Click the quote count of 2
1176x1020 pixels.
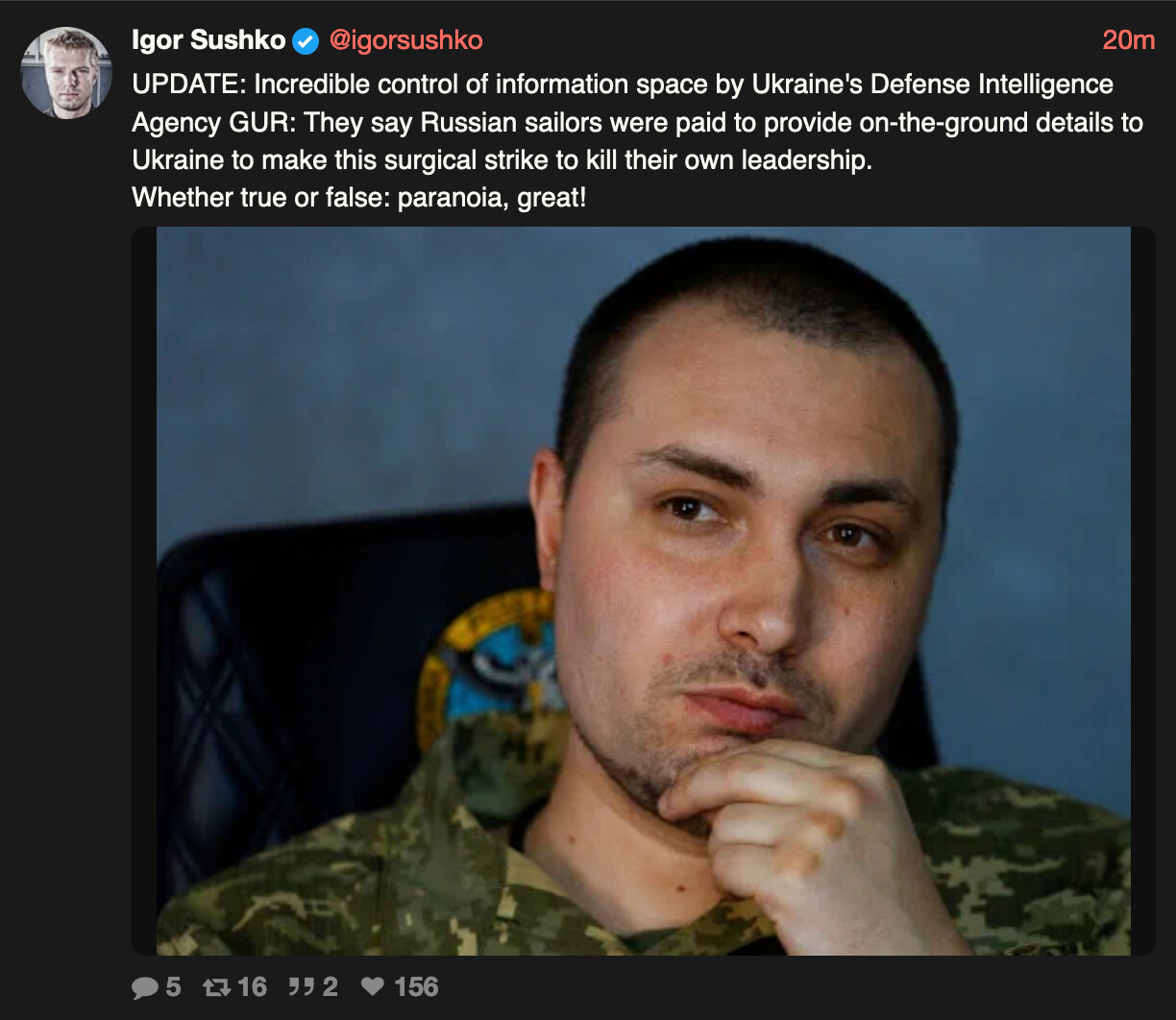(x=330, y=987)
